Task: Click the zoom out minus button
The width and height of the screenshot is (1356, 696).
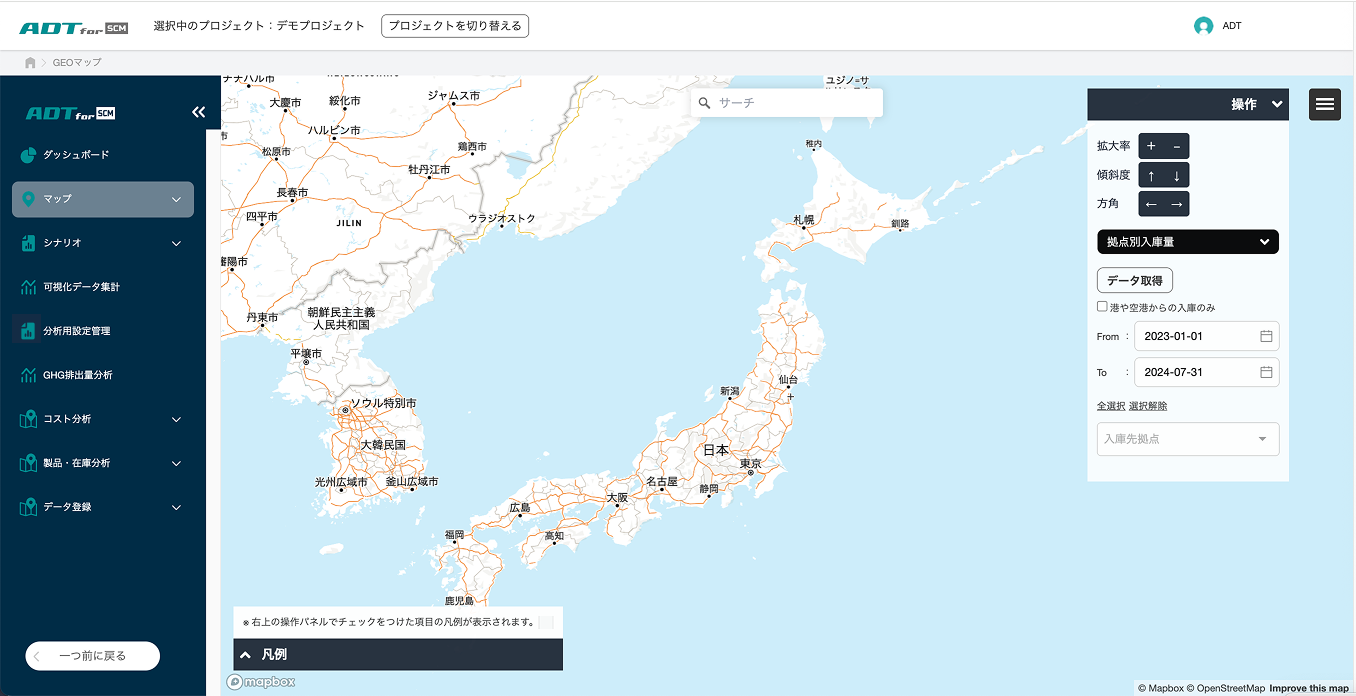Action: point(1176,146)
